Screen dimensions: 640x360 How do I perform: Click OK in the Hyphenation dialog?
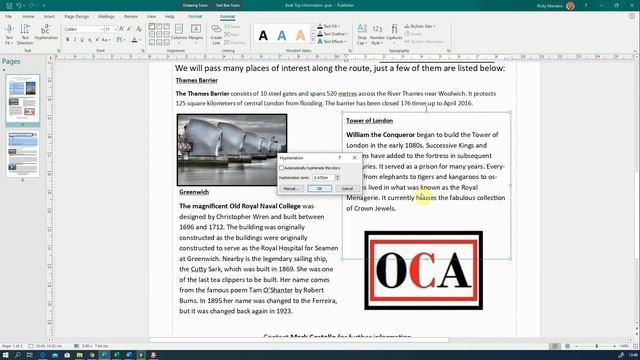[319, 189]
